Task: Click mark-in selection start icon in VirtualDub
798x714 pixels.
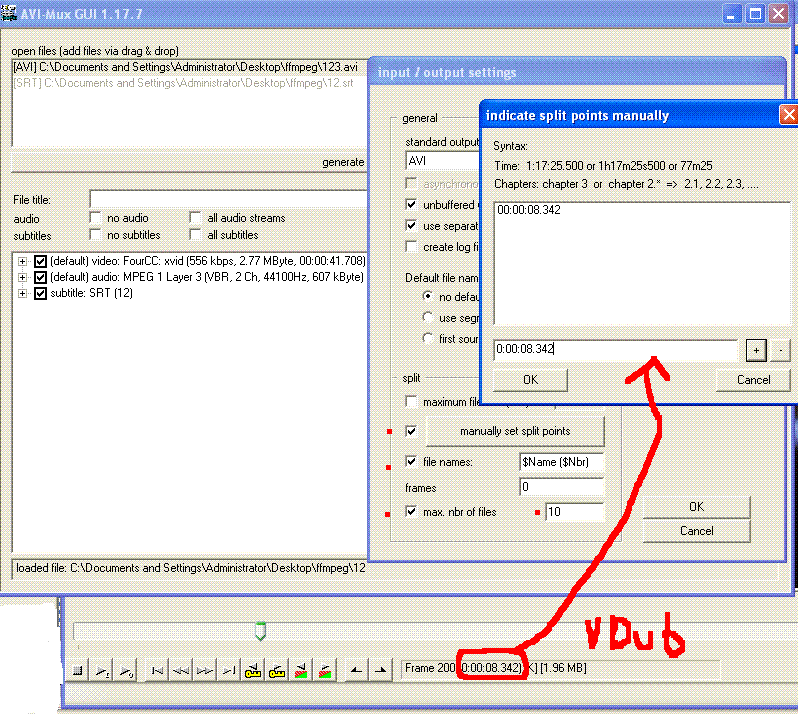Action: [356, 671]
